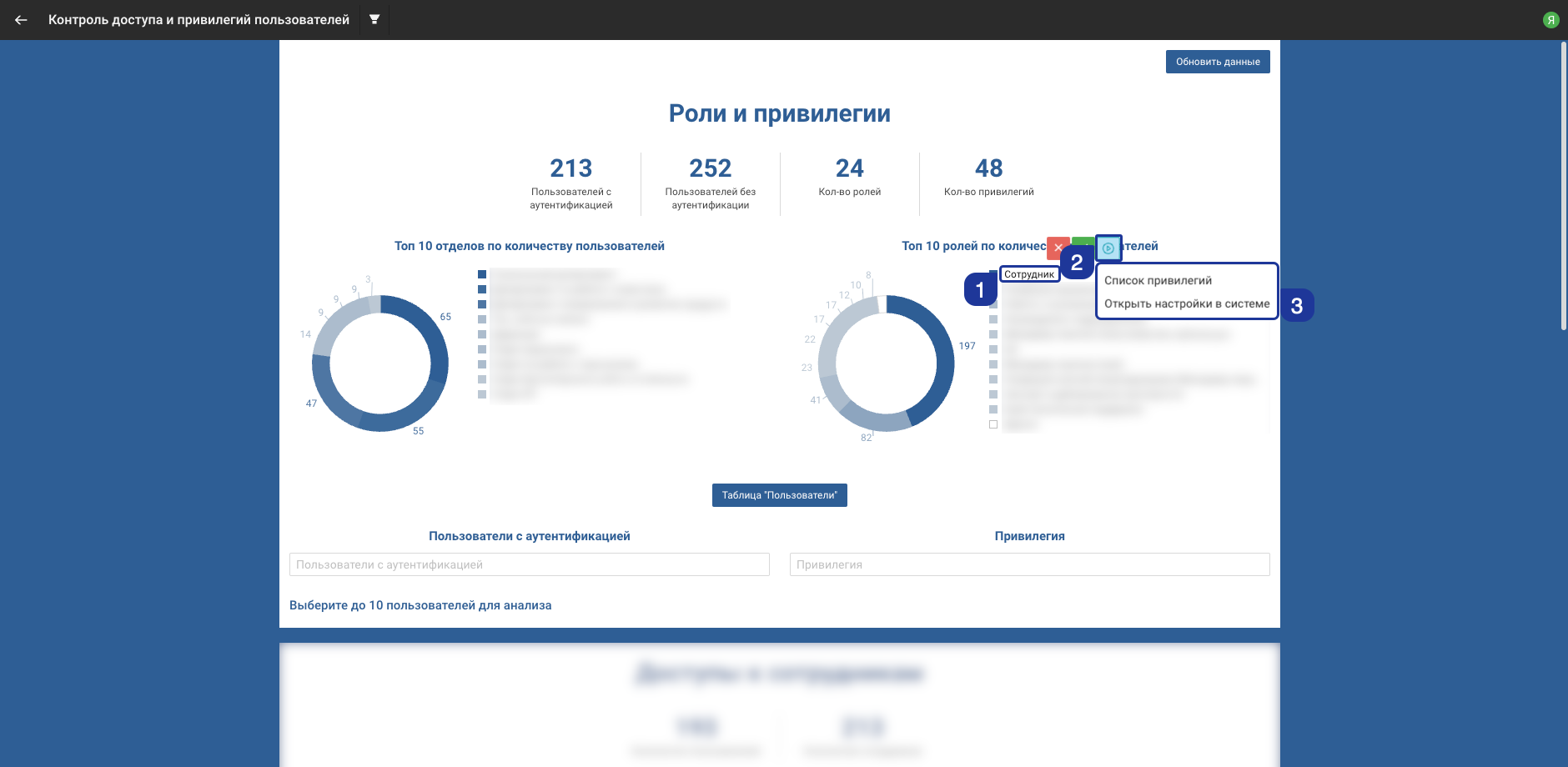This screenshot has height=767, width=1568.
Task: Open the filter funnel icon in the header
Action: click(374, 20)
